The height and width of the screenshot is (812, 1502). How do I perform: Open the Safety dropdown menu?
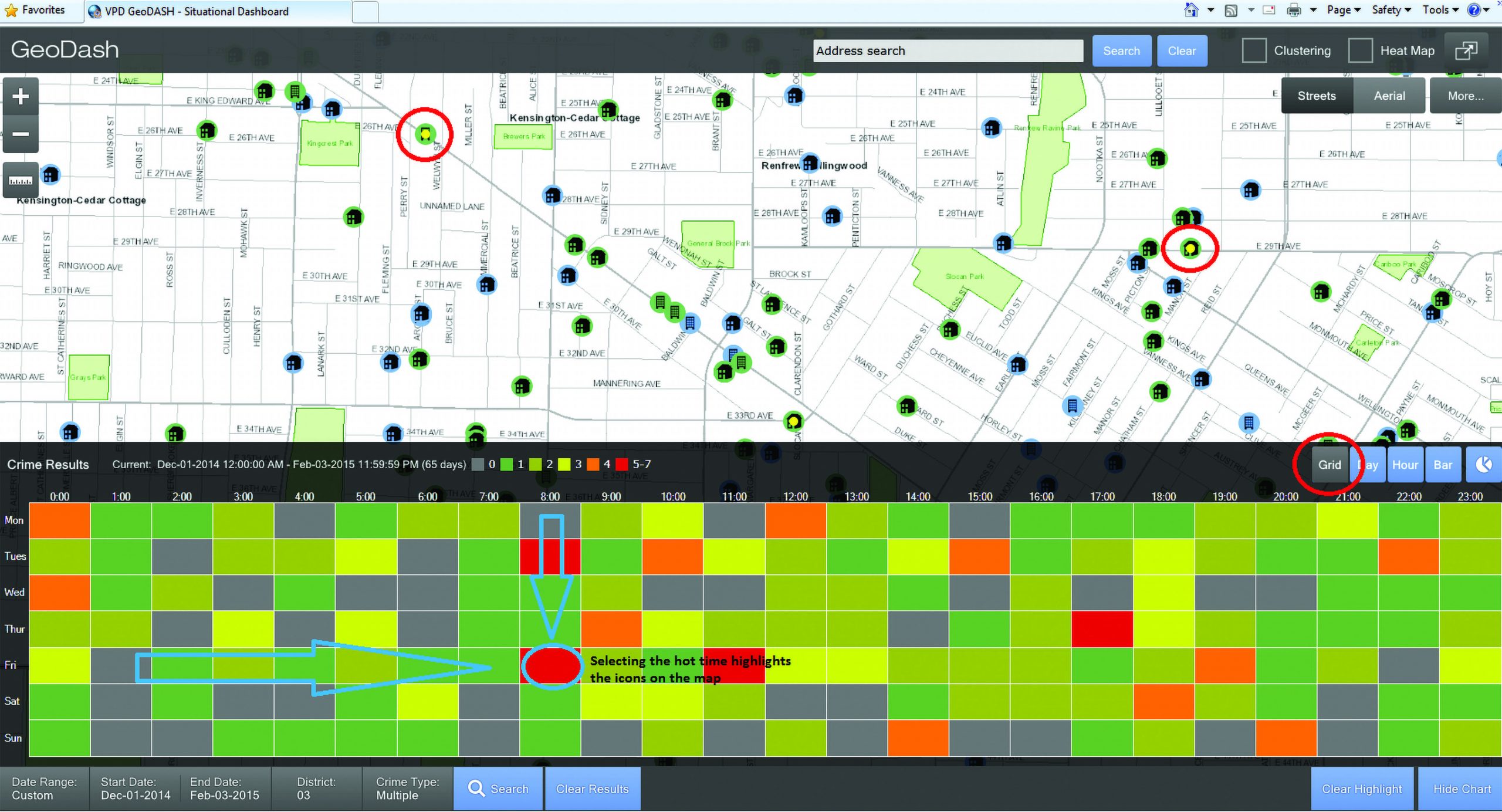[1391, 10]
